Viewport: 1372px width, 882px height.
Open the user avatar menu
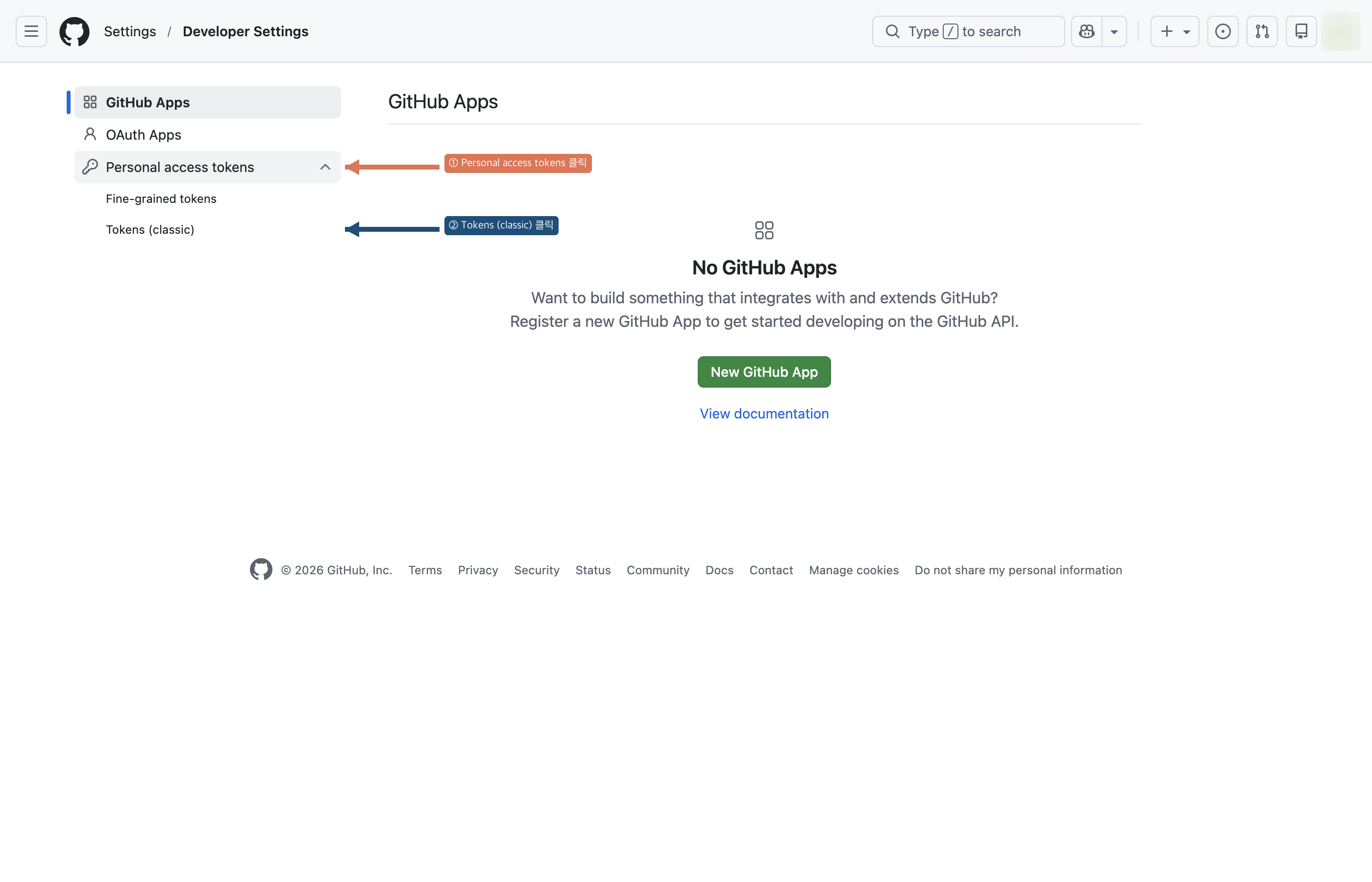point(1341,31)
